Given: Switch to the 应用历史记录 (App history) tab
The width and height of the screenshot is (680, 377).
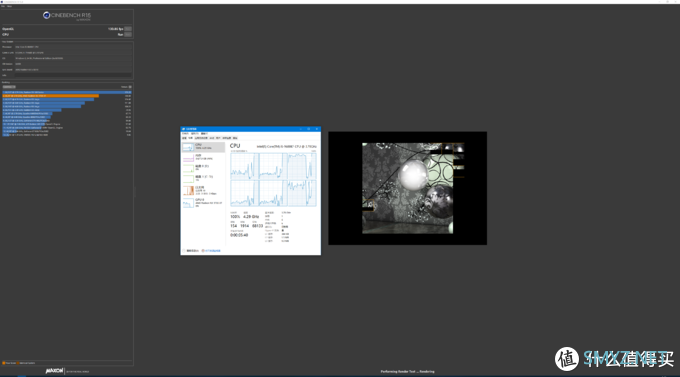Looking at the screenshot, I should pos(201,138).
